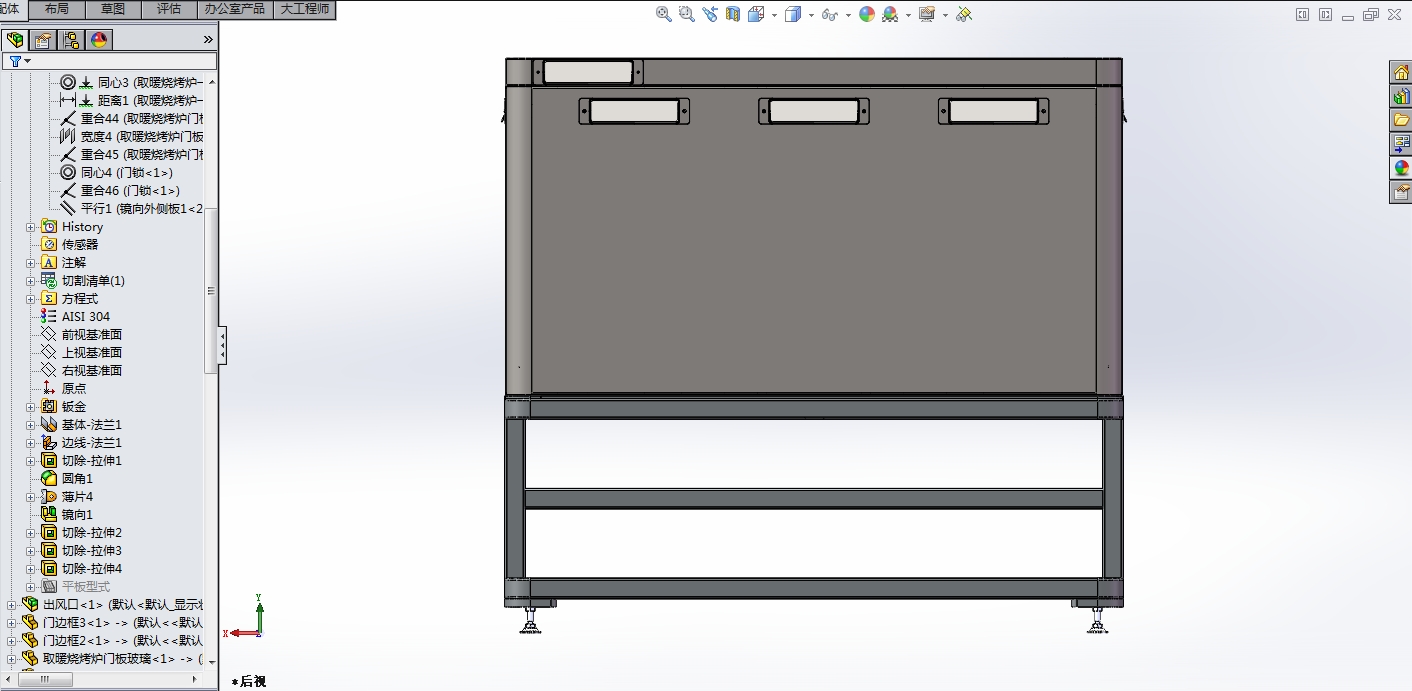
Task: Open the File Explorer folder icon
Action: coord(1401,120)
